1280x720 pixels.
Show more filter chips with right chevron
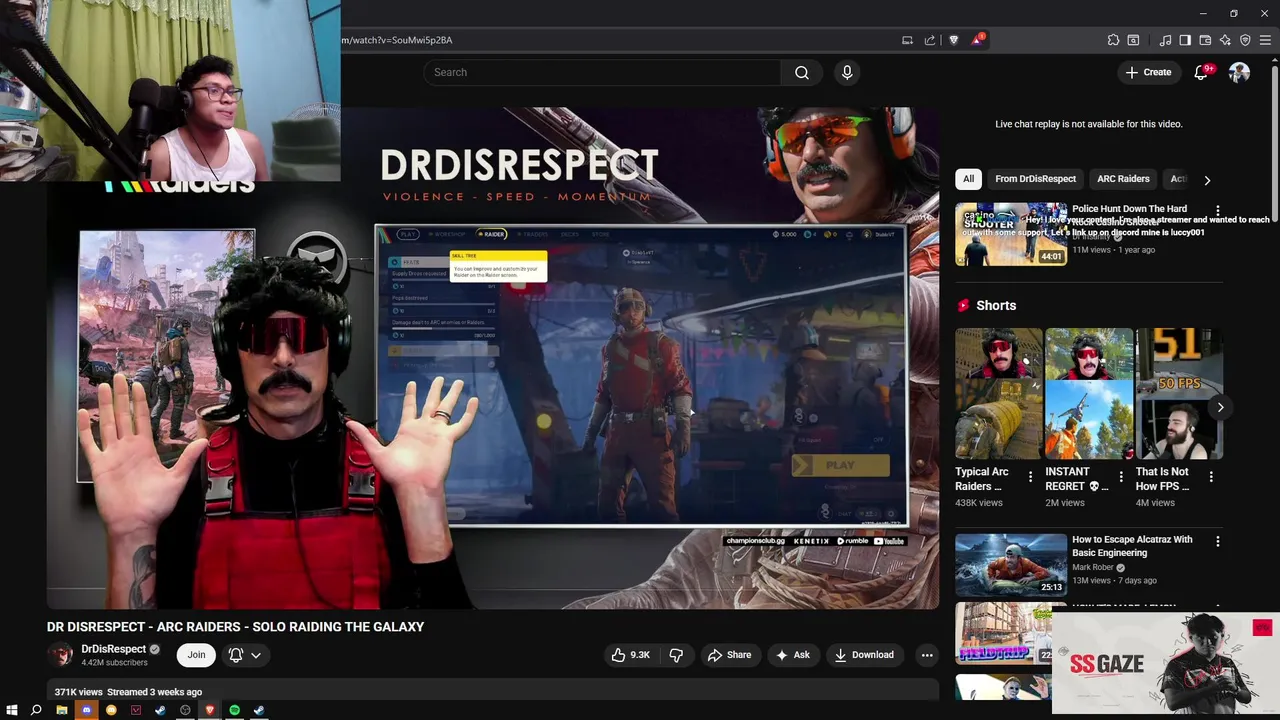point(1207,180)
